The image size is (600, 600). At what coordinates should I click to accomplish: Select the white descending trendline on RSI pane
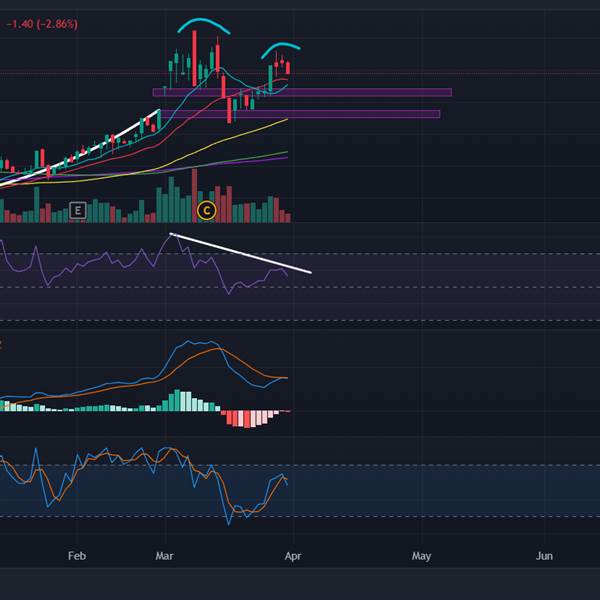[241, 253]
